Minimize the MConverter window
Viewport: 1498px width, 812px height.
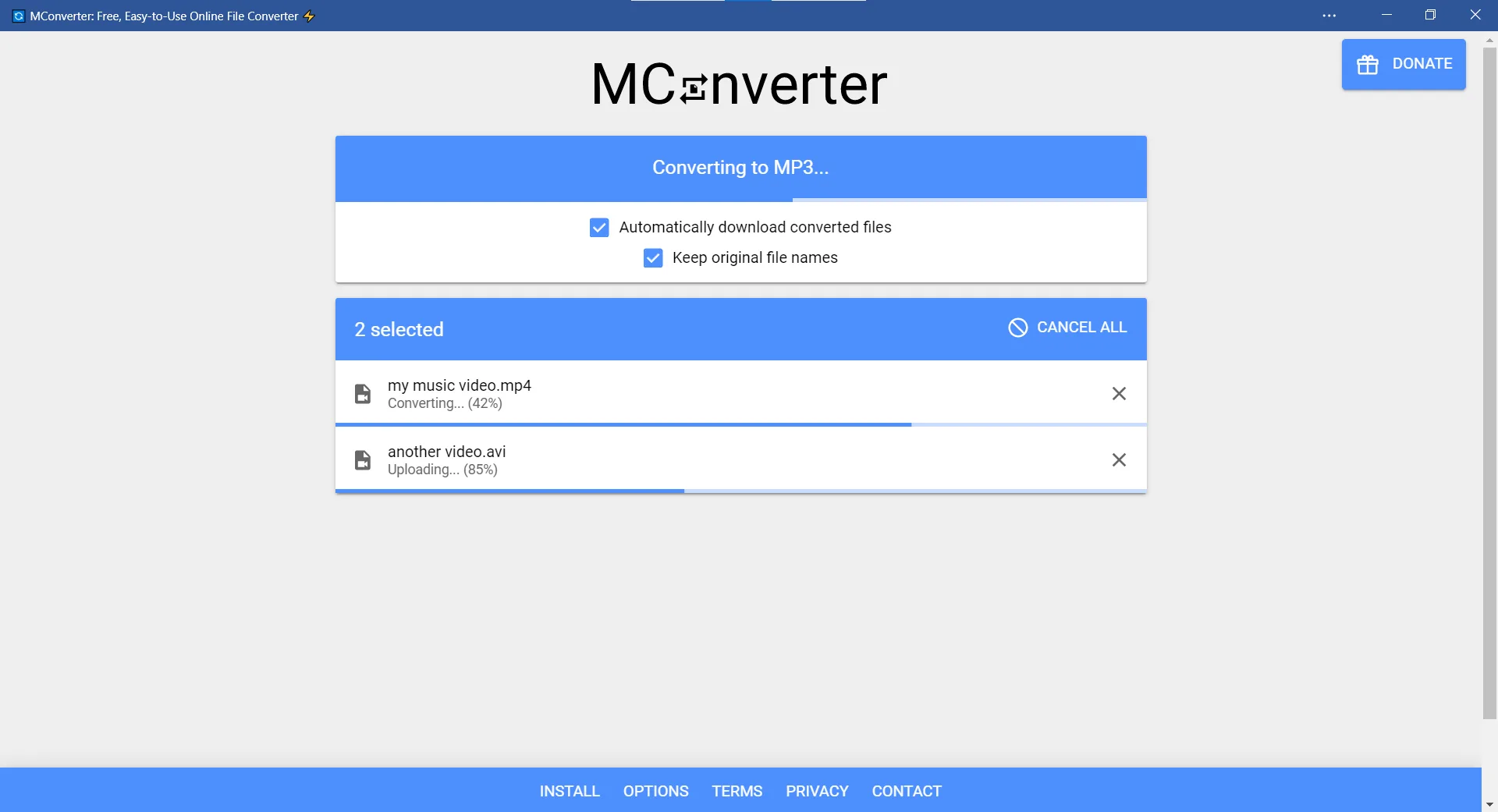coord(1386,16)
